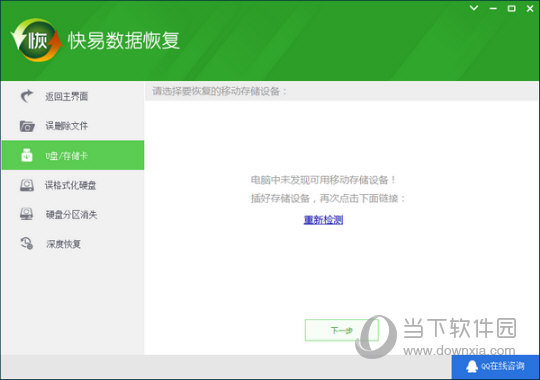Viewport: 540px width, 380px height.
Task: Click the clock icon beside 深度恢复
Action: click(x=27, y=244)
